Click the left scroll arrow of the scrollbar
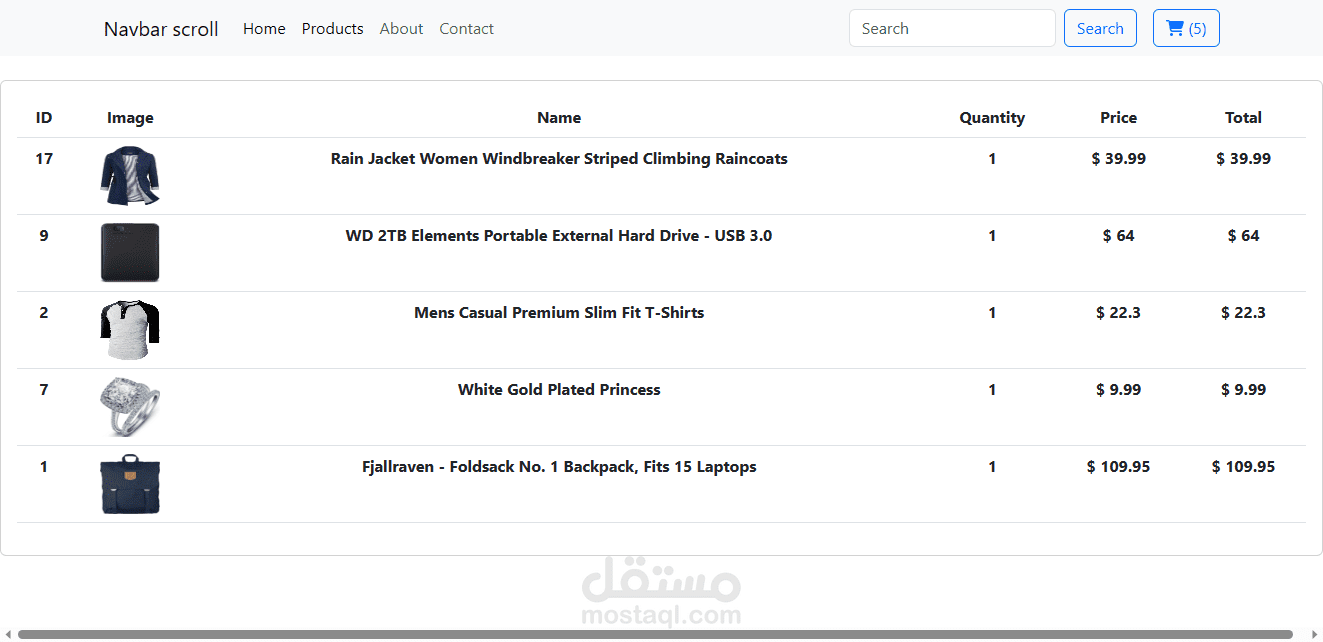 point(8,634)
